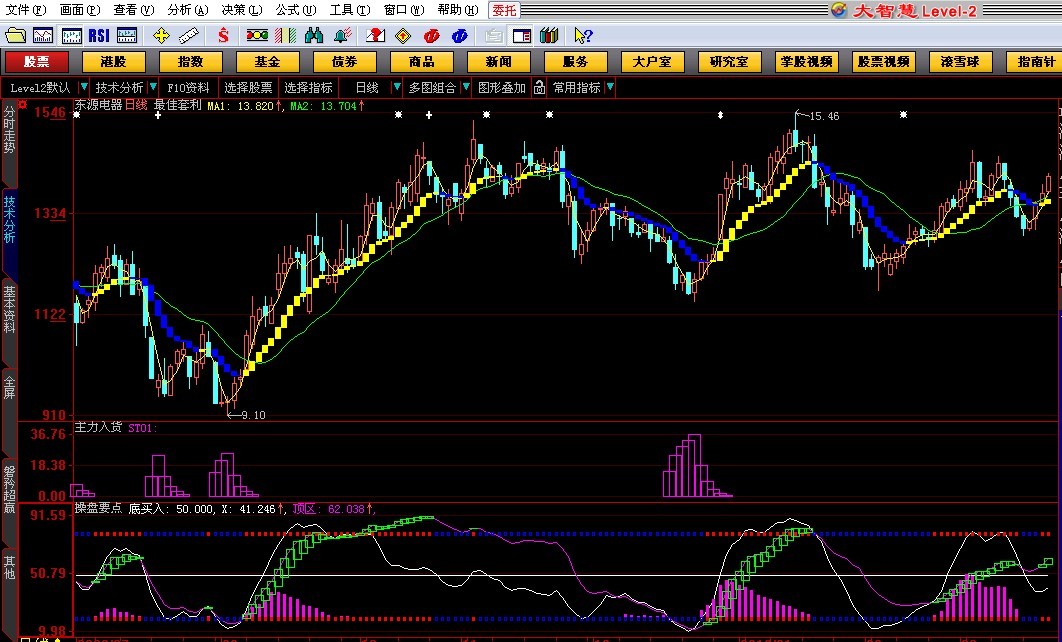This screenshot has height=642, width=1062.
Task: Click the red dollar sign icon
Action: point(223,35)
